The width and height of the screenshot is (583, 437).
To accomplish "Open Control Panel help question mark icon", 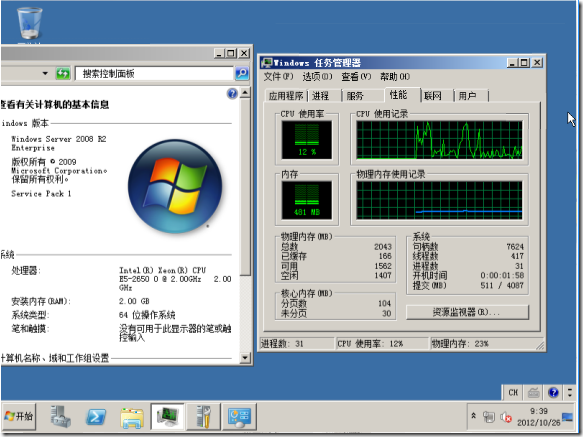I will [232, 93].
